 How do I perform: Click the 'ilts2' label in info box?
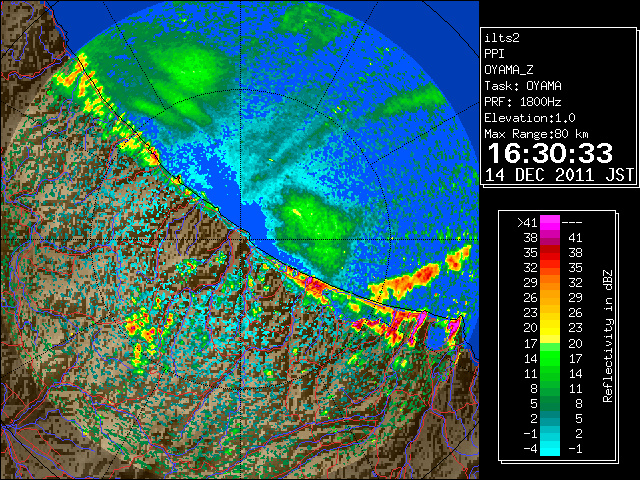[x=502, y=38]
